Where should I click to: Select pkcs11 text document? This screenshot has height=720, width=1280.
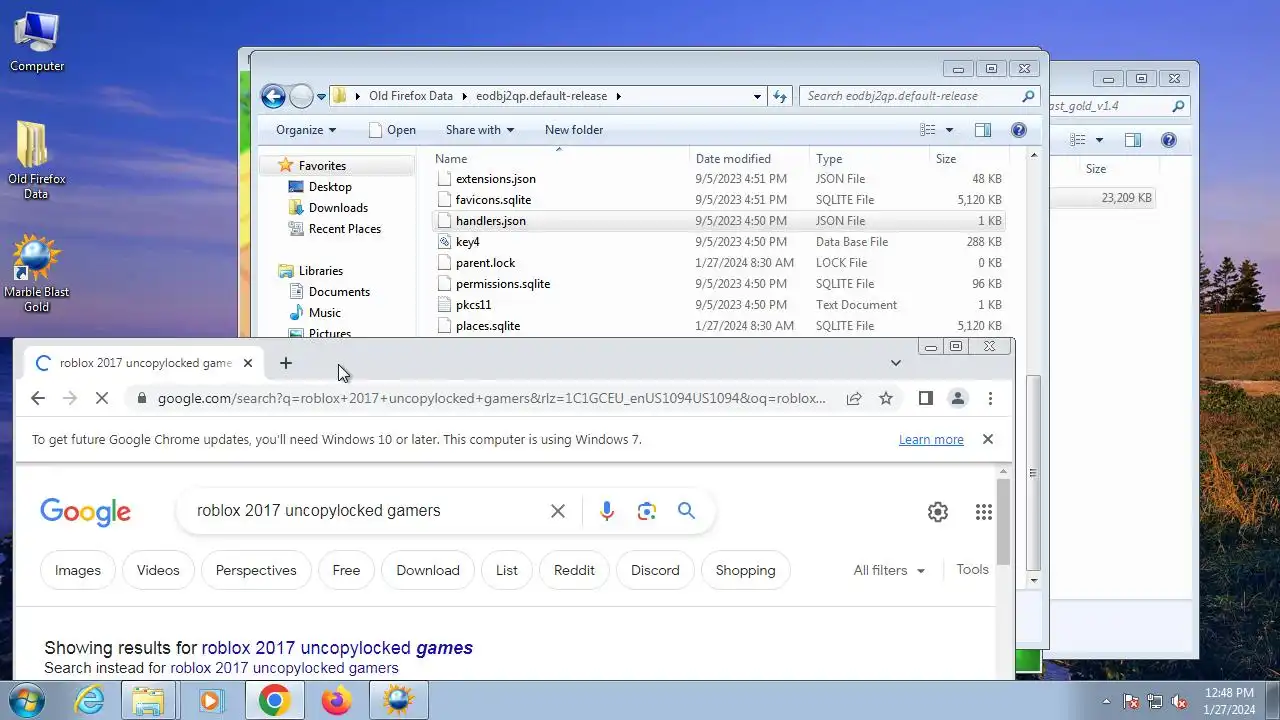pyautogui.click(x=718, y=305)
